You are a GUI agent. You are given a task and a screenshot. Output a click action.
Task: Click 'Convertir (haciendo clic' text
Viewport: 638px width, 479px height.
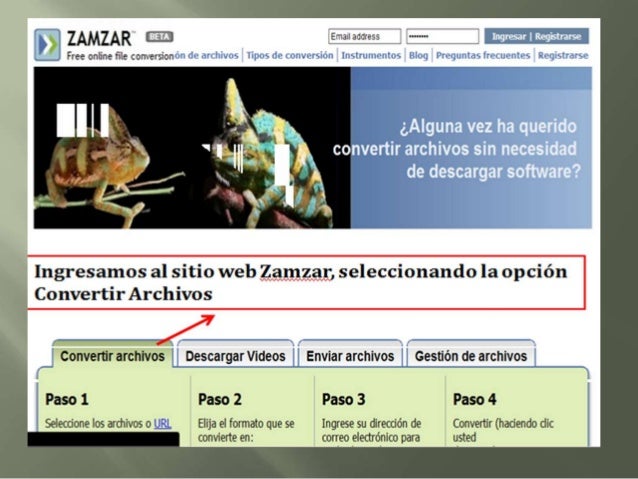pyautogui.click(x=503, y=424)
